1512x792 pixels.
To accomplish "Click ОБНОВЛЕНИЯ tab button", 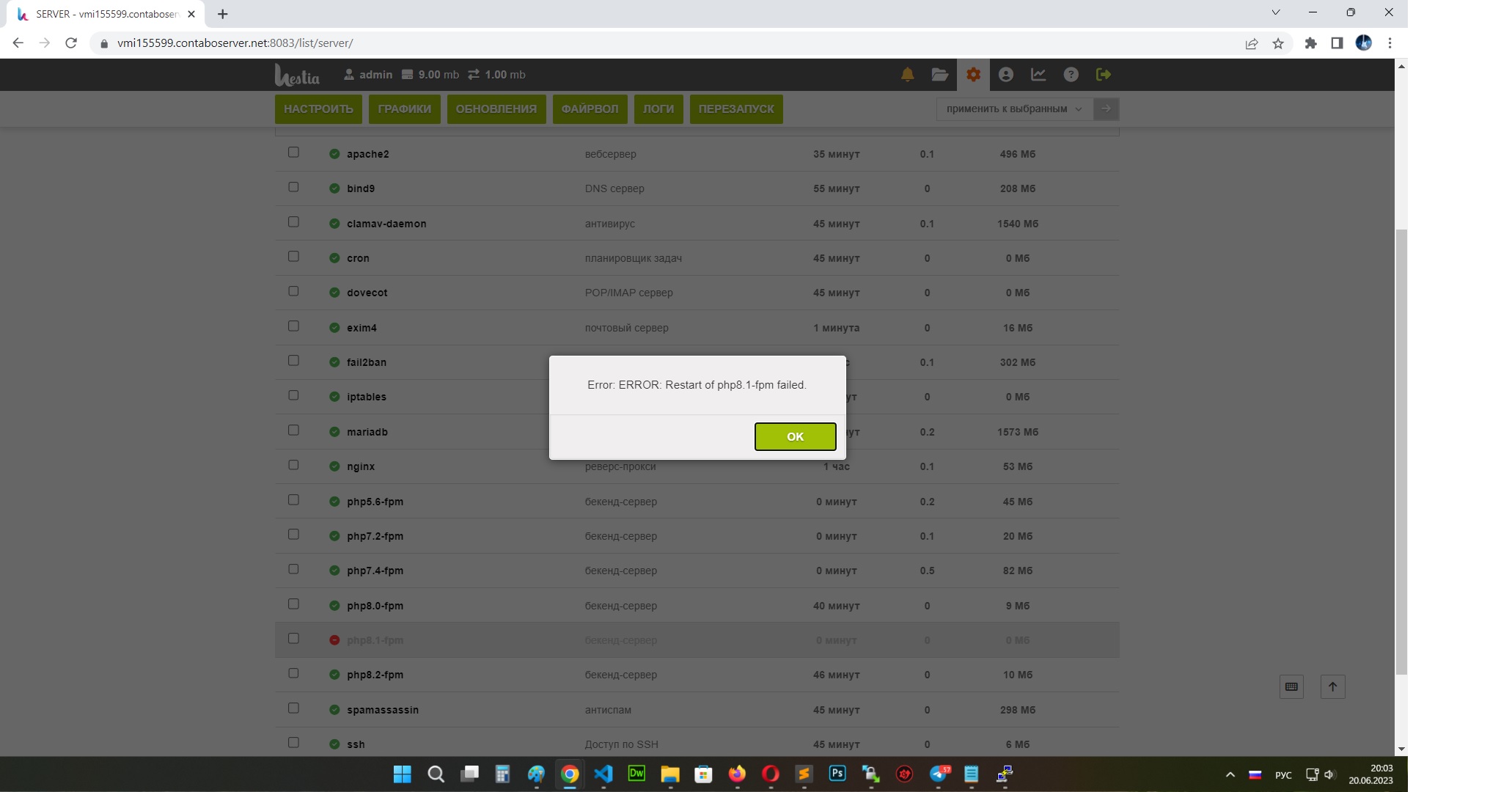I will [496, 109].
